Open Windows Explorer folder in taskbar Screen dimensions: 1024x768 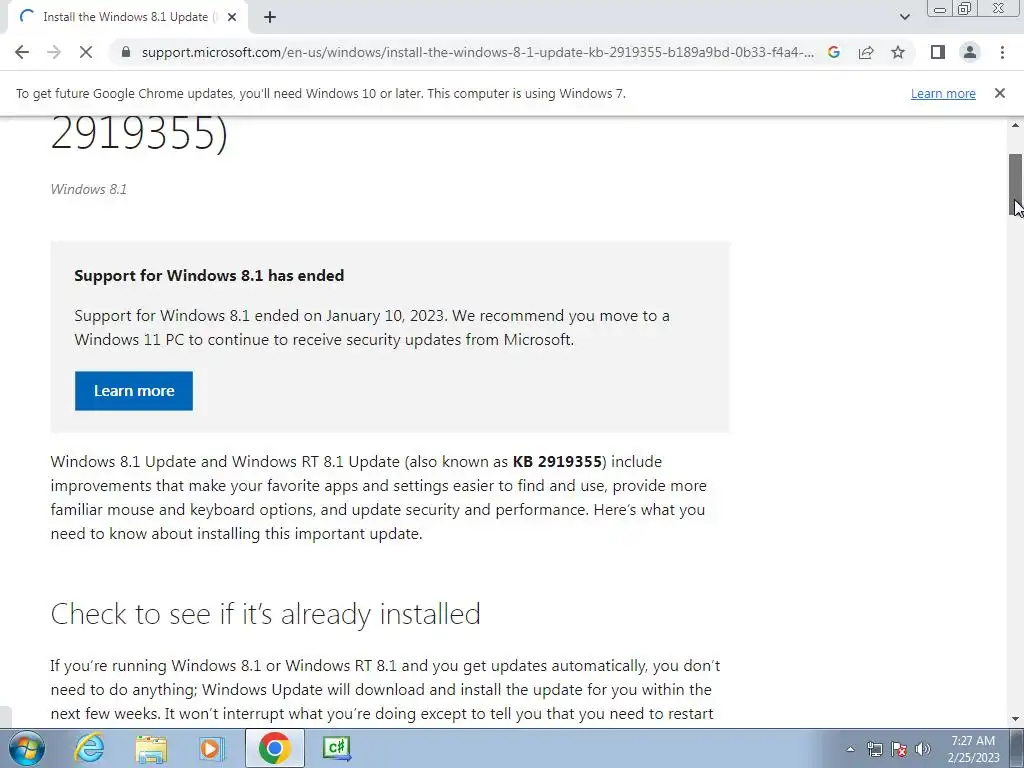pyautogui.click(x=151, y=748)
